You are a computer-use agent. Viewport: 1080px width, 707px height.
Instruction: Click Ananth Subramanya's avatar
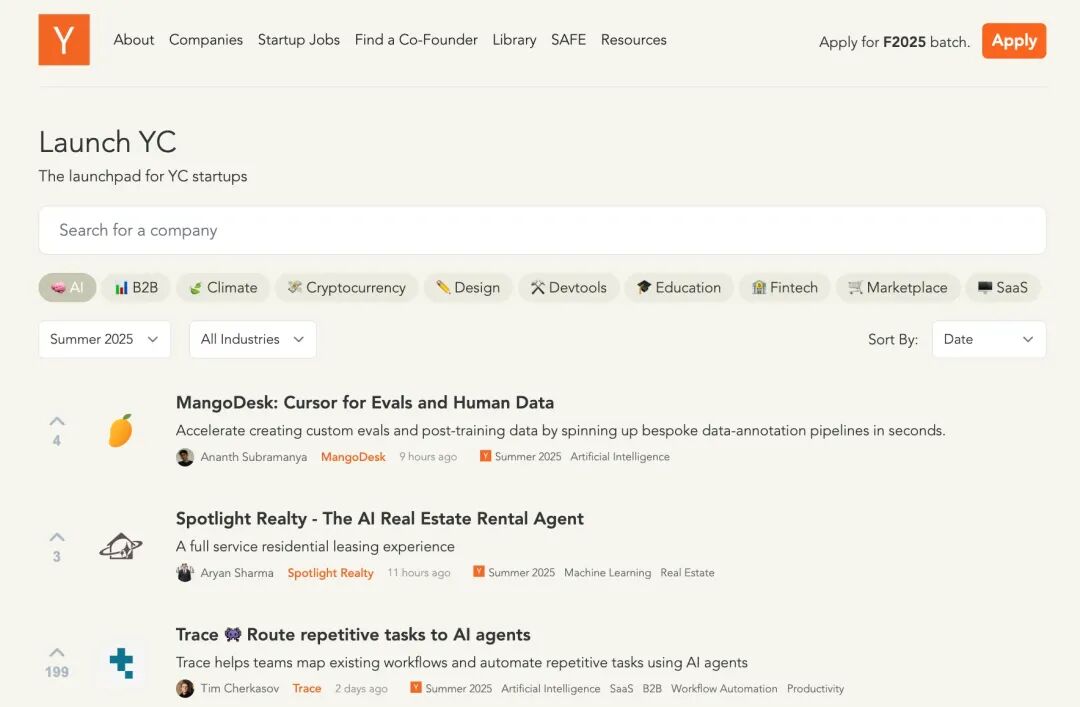point(185,457)
